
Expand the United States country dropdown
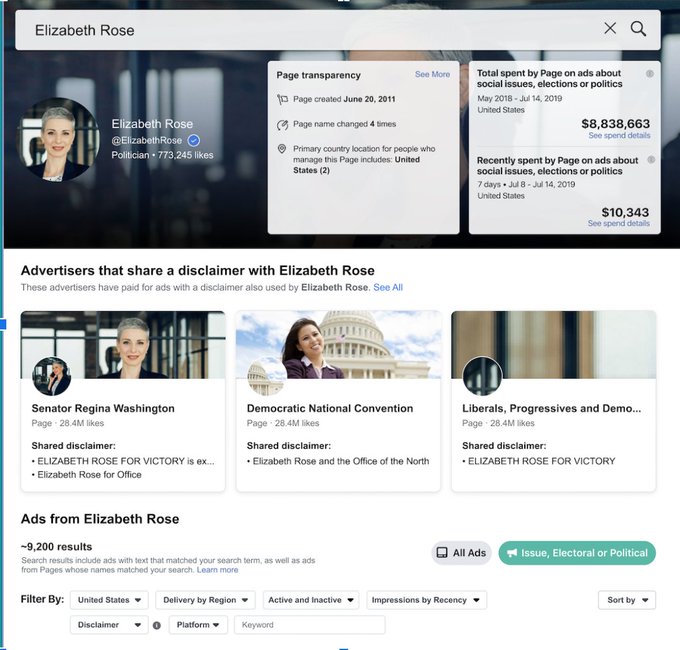click(109, 600)
